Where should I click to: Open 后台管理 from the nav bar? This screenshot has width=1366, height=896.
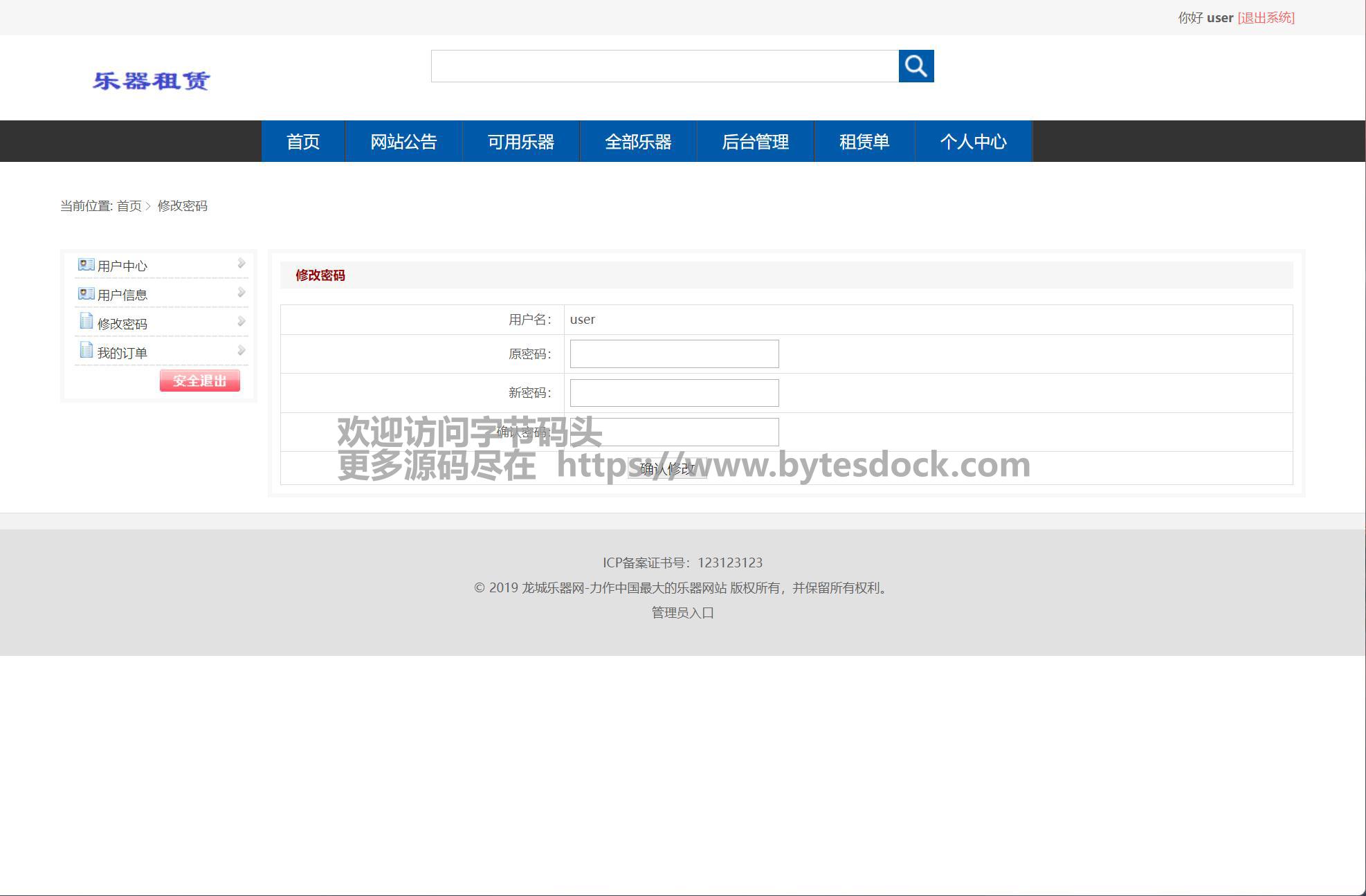tap(755, 142)
